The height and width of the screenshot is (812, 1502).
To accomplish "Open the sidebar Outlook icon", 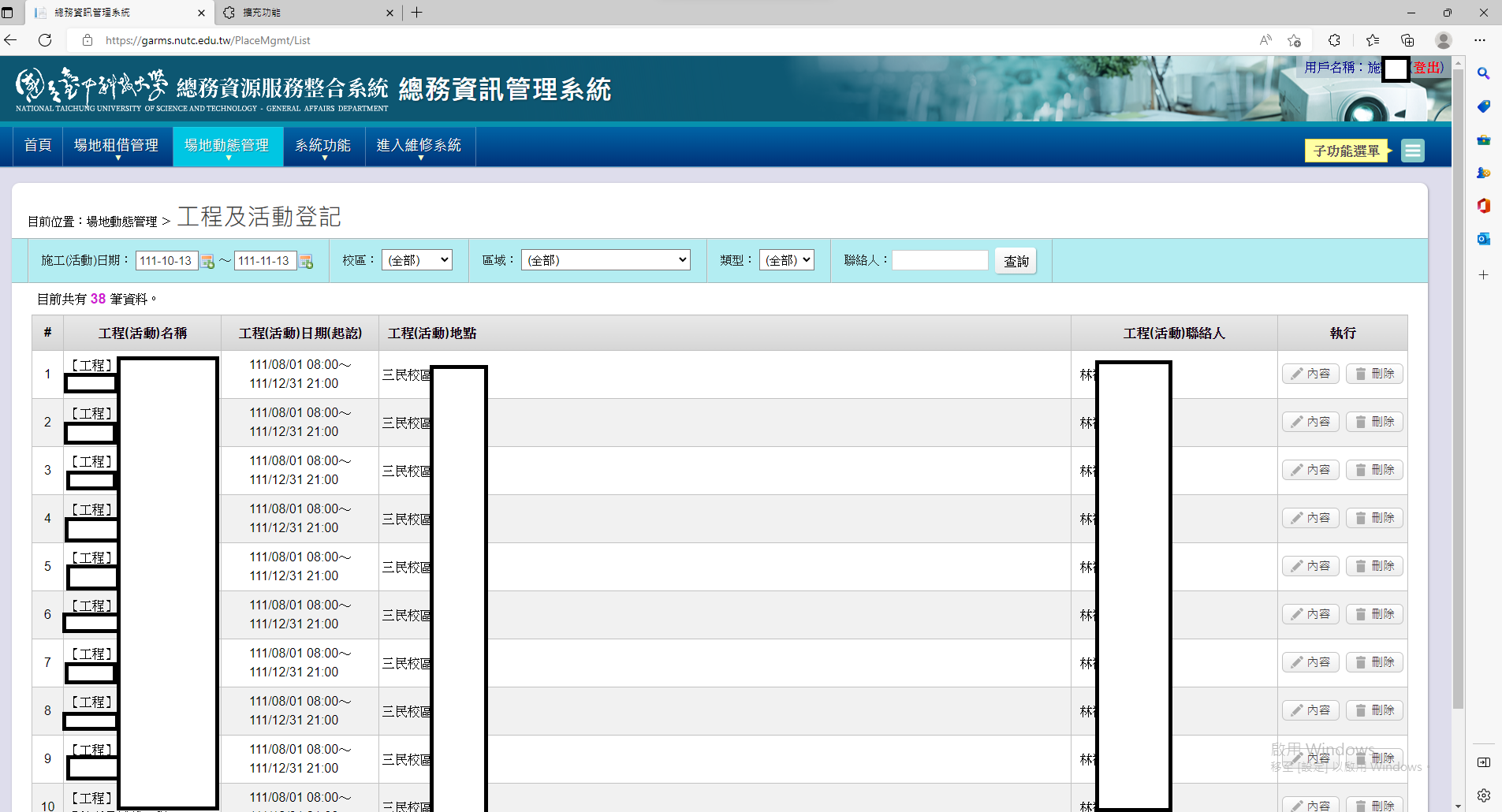I will (1483, 239).
